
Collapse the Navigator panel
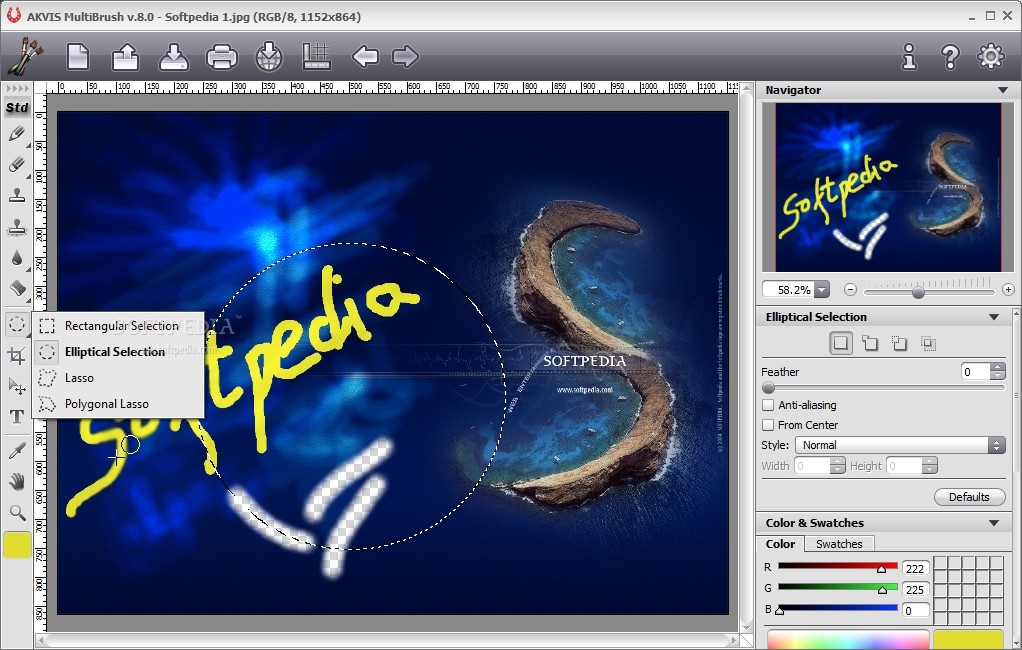[1002, 90]
